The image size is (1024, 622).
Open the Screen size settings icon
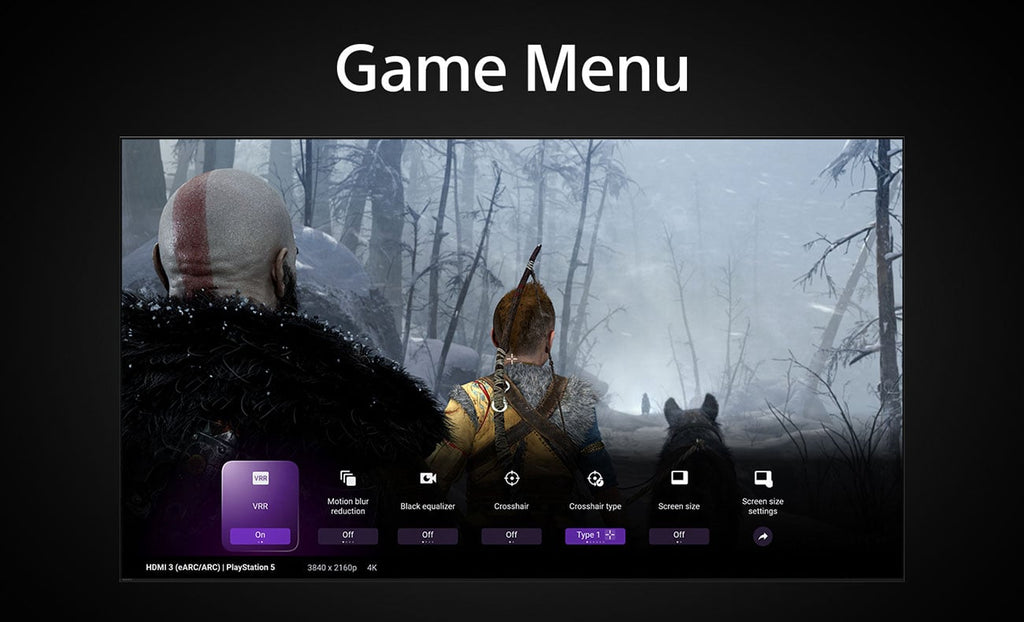763,478
